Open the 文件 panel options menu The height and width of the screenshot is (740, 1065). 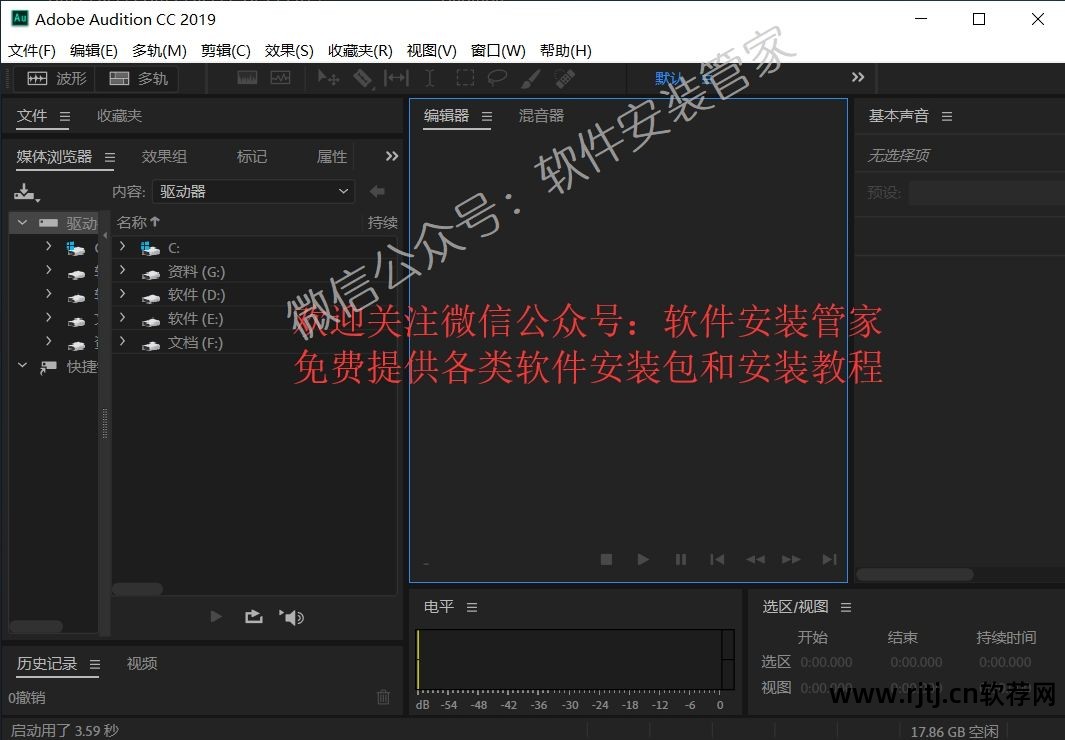click(65, 116)
